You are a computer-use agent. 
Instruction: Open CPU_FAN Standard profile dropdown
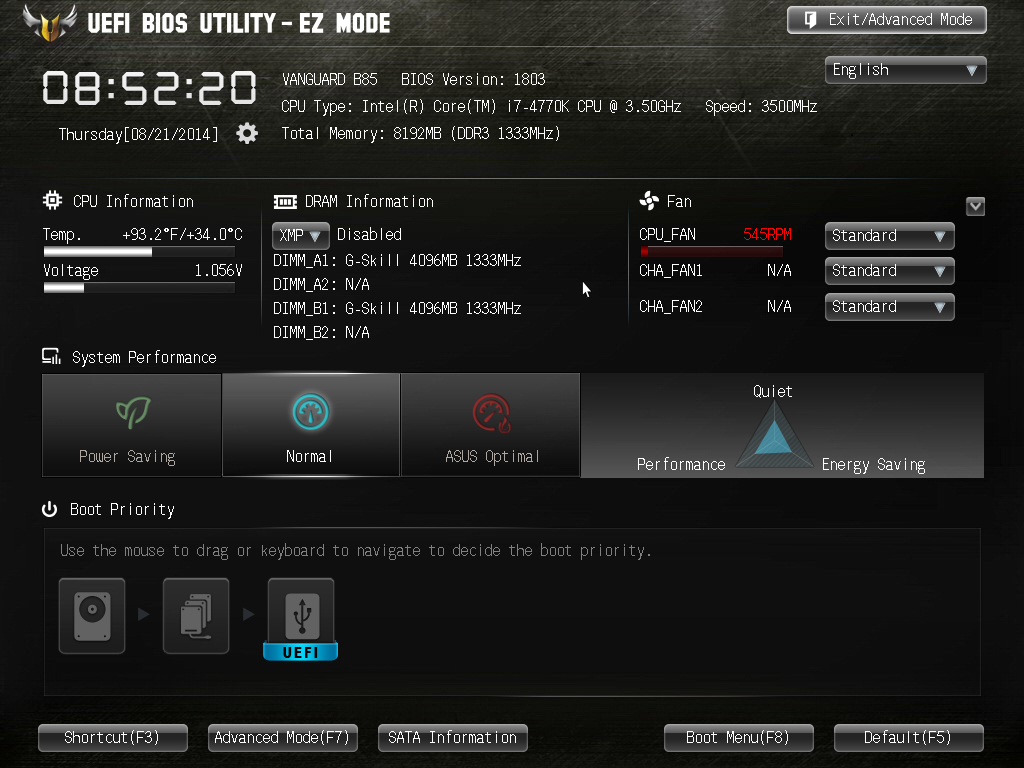[889, 236]
